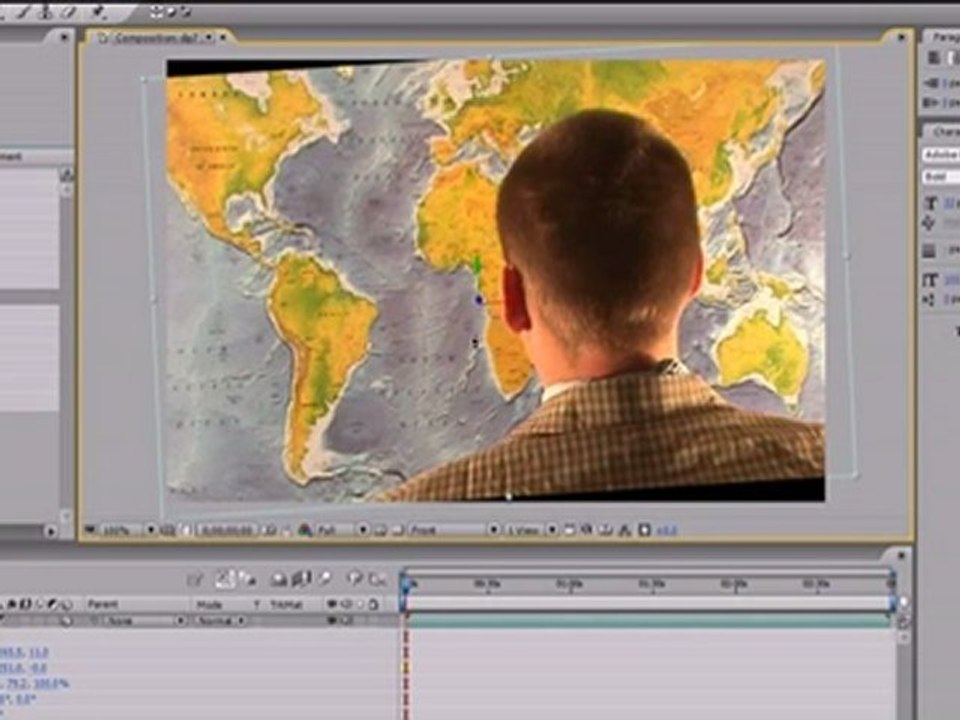Select the teal layer duration bar
The height and width of the screenshot is (720, 960).
pyautogui.click(x=648, y=621)
